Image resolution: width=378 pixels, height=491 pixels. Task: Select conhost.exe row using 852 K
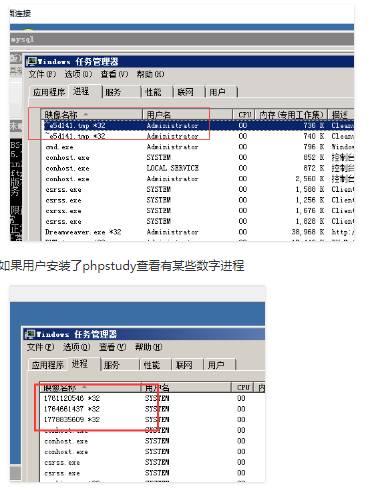199,157
